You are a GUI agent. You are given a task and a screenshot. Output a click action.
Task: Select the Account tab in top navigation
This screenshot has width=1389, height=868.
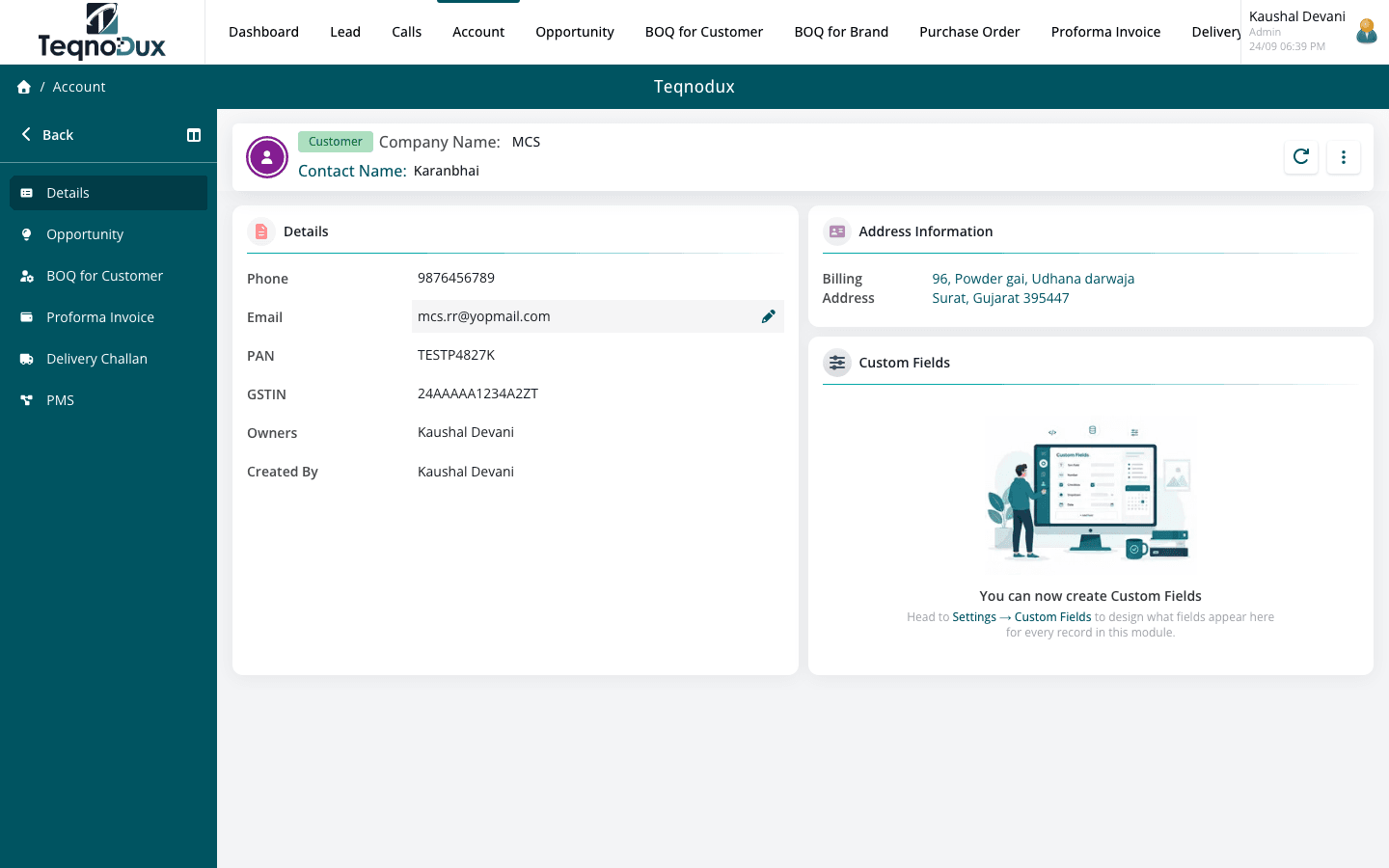[478, 32]
